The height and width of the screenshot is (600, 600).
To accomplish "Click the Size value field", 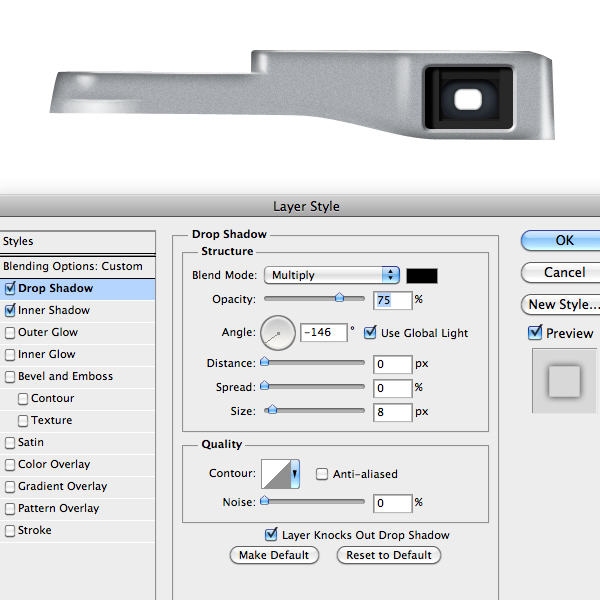I will [x=393, y=412].
